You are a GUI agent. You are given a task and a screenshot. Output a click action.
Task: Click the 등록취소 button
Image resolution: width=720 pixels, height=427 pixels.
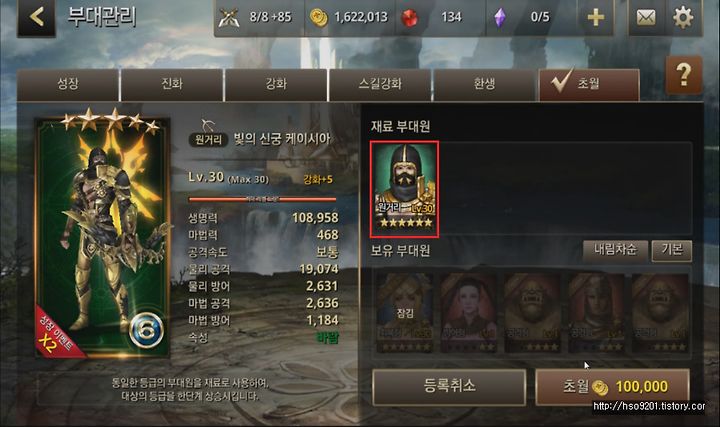pos(449,387)
